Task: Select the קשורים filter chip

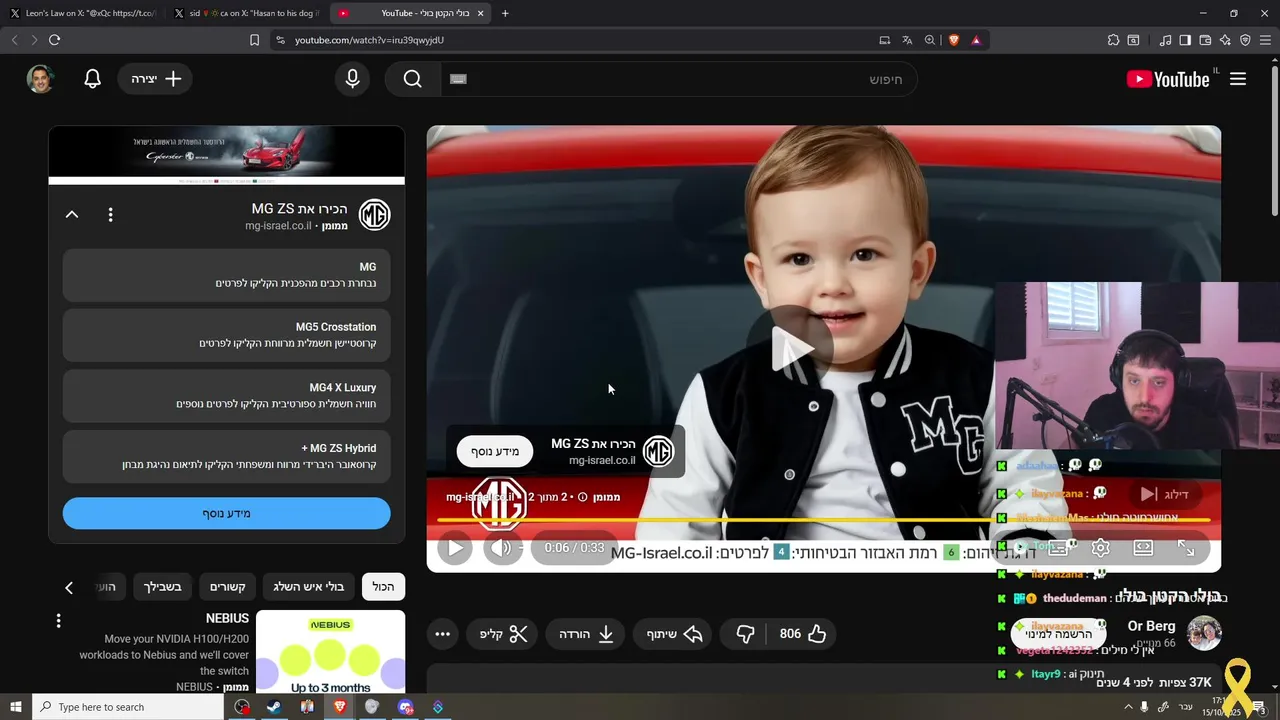Action: coord(228,587)
